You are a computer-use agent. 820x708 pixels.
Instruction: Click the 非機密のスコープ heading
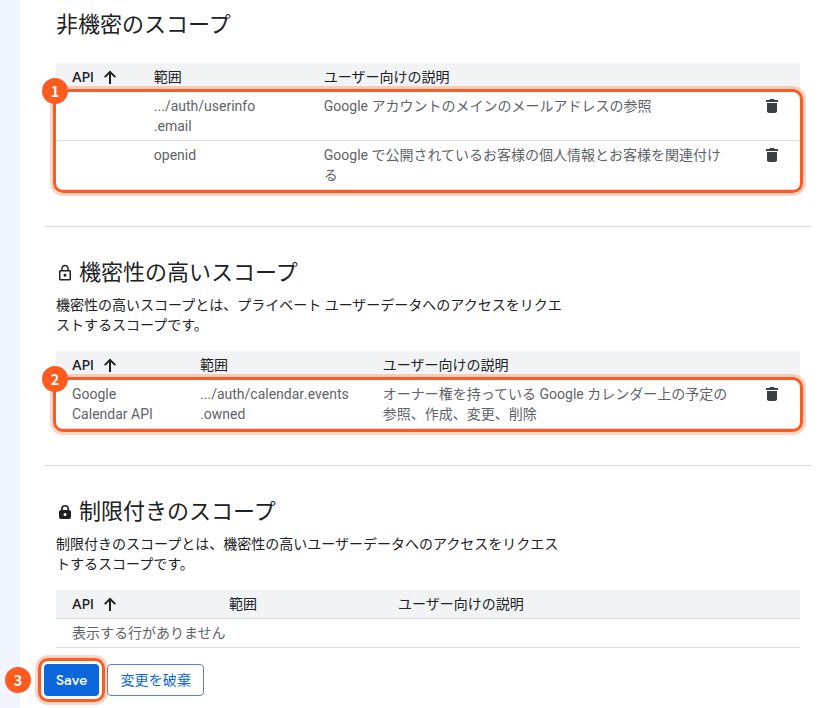click(143, 25)
